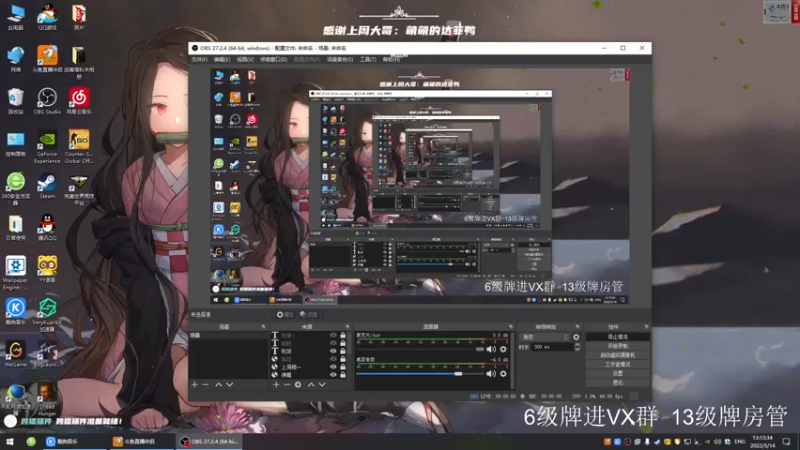Open the Windows Start button

tap(10, 441)
